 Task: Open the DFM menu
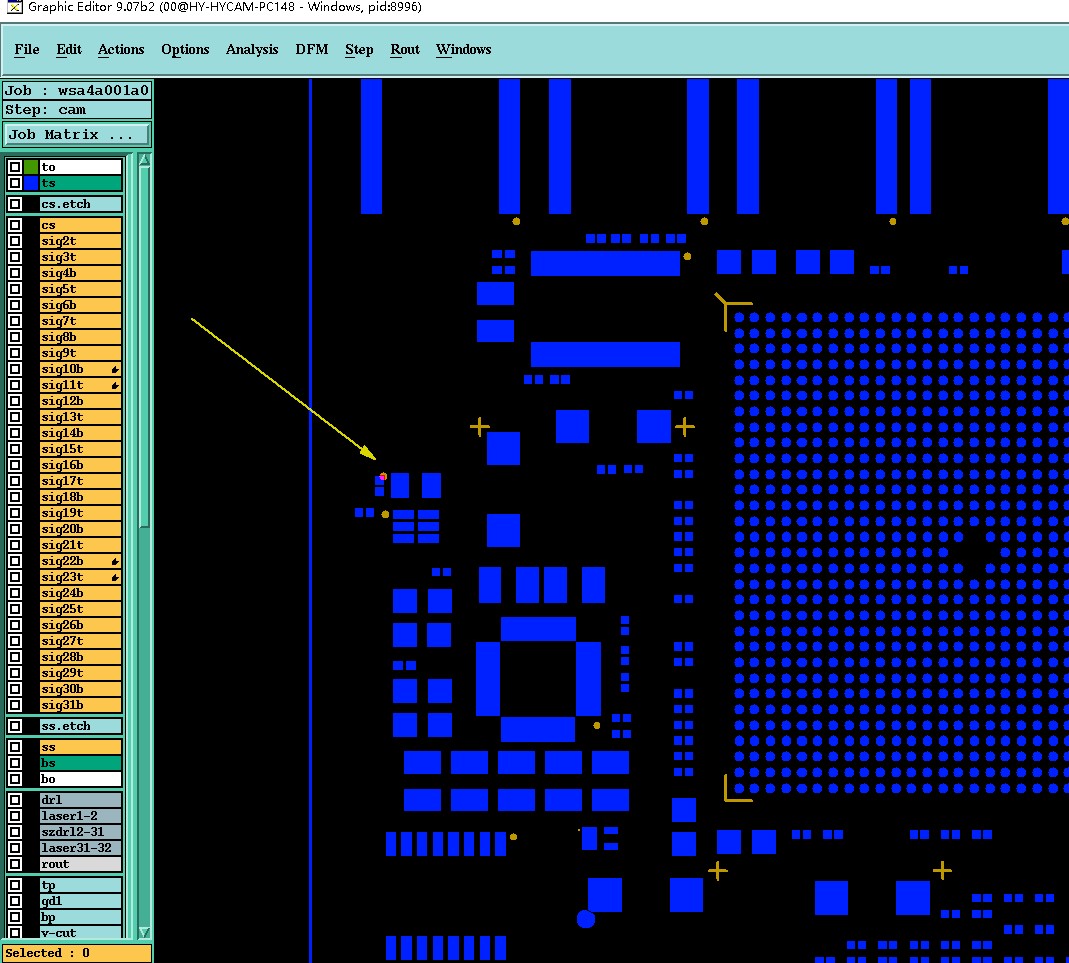click(312, 50)
